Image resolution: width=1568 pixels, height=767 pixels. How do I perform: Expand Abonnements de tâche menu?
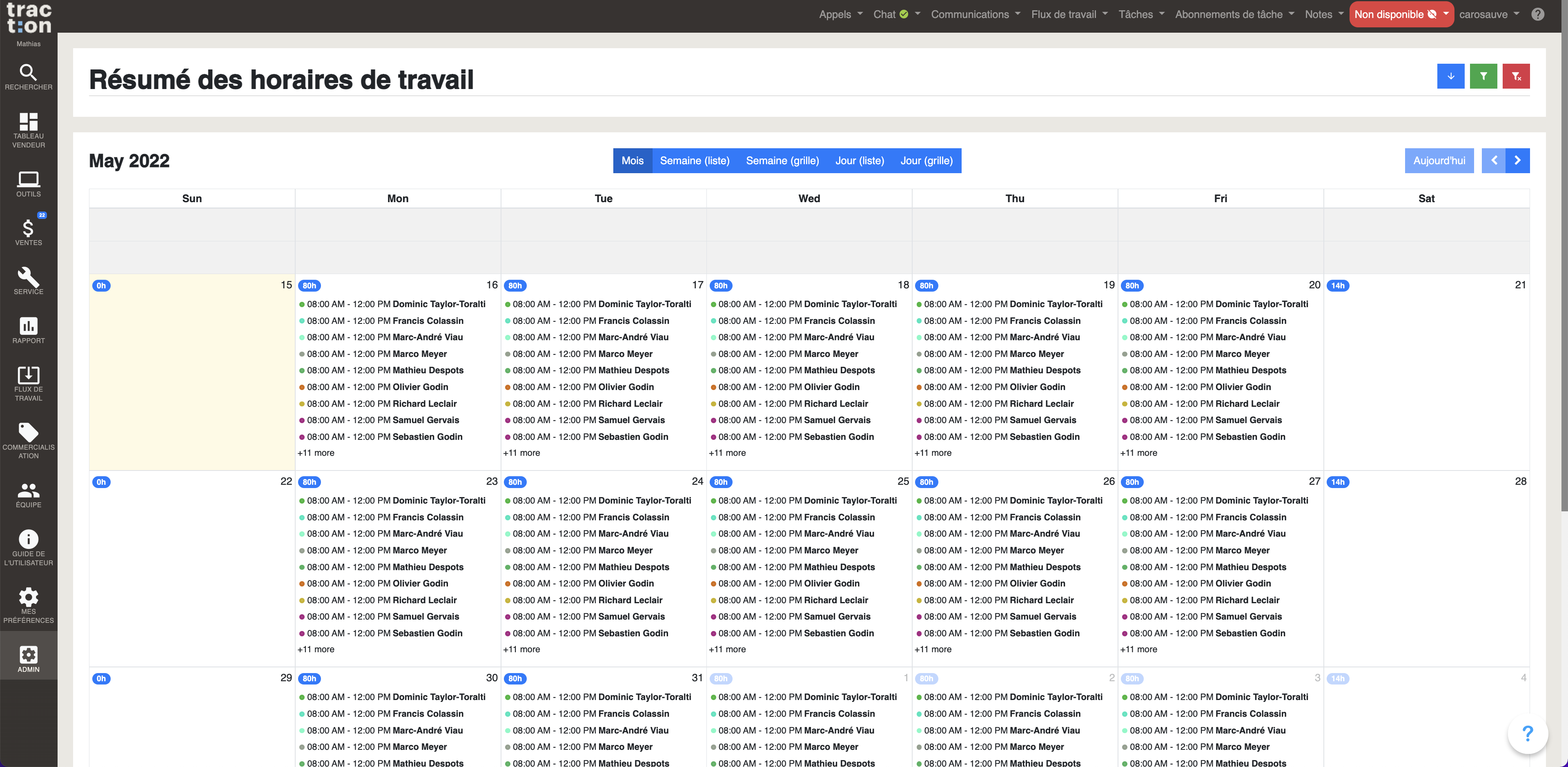pyautogui.click(x=1234, y=14)
